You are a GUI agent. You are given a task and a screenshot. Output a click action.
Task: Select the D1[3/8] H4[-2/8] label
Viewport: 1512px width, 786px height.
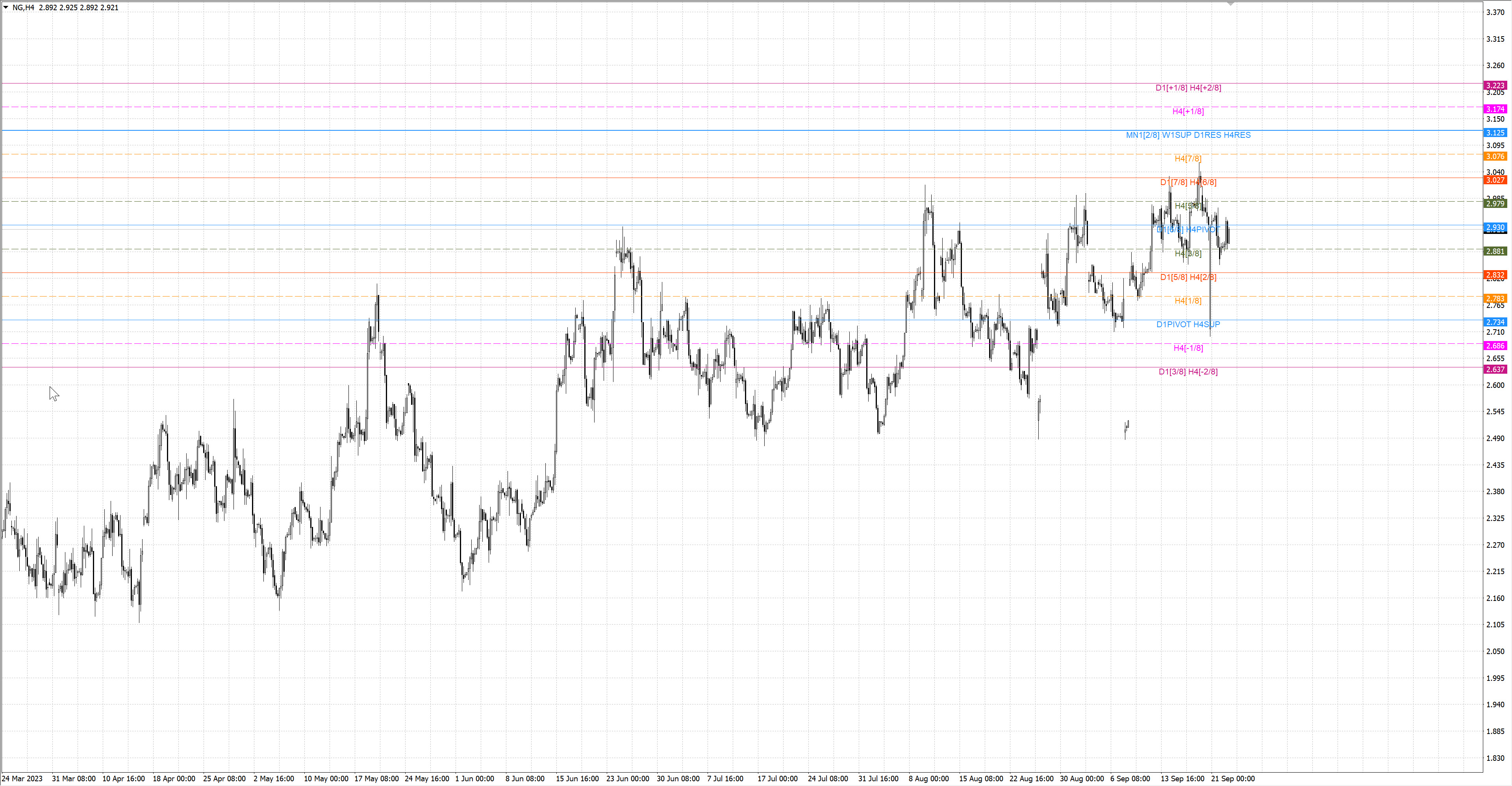(x=1188, y=372)
